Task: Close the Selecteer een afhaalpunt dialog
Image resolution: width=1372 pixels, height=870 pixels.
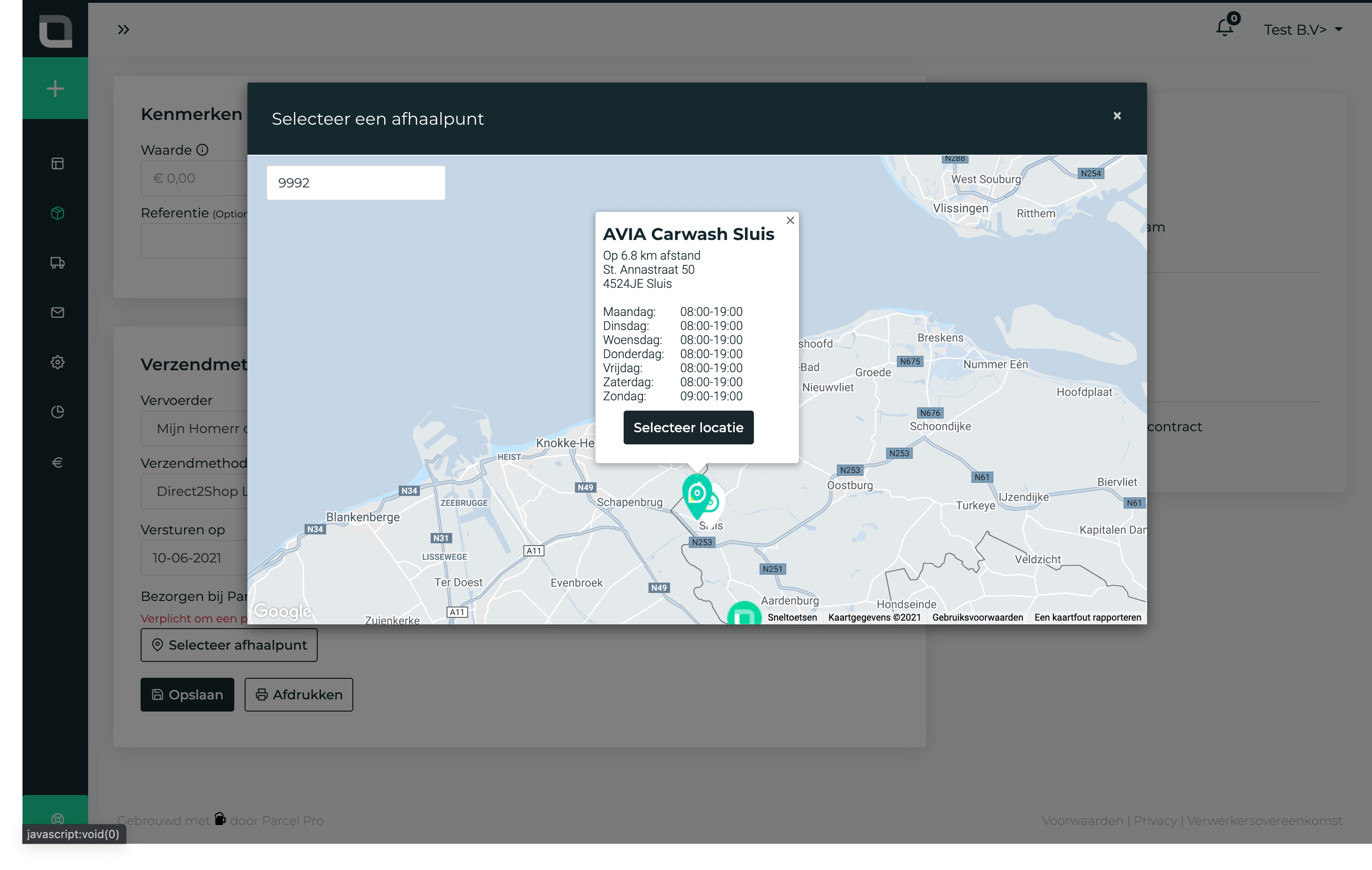Action: [x=1117, y=116]
